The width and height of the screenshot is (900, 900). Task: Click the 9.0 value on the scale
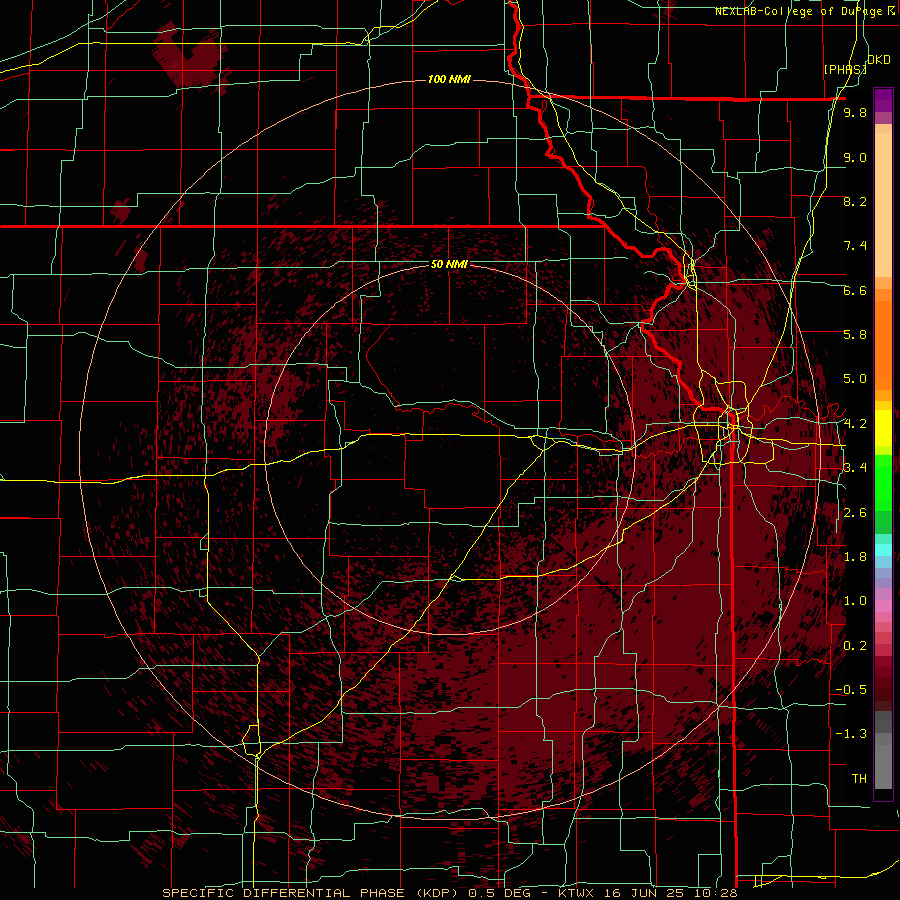click(855, 157)
